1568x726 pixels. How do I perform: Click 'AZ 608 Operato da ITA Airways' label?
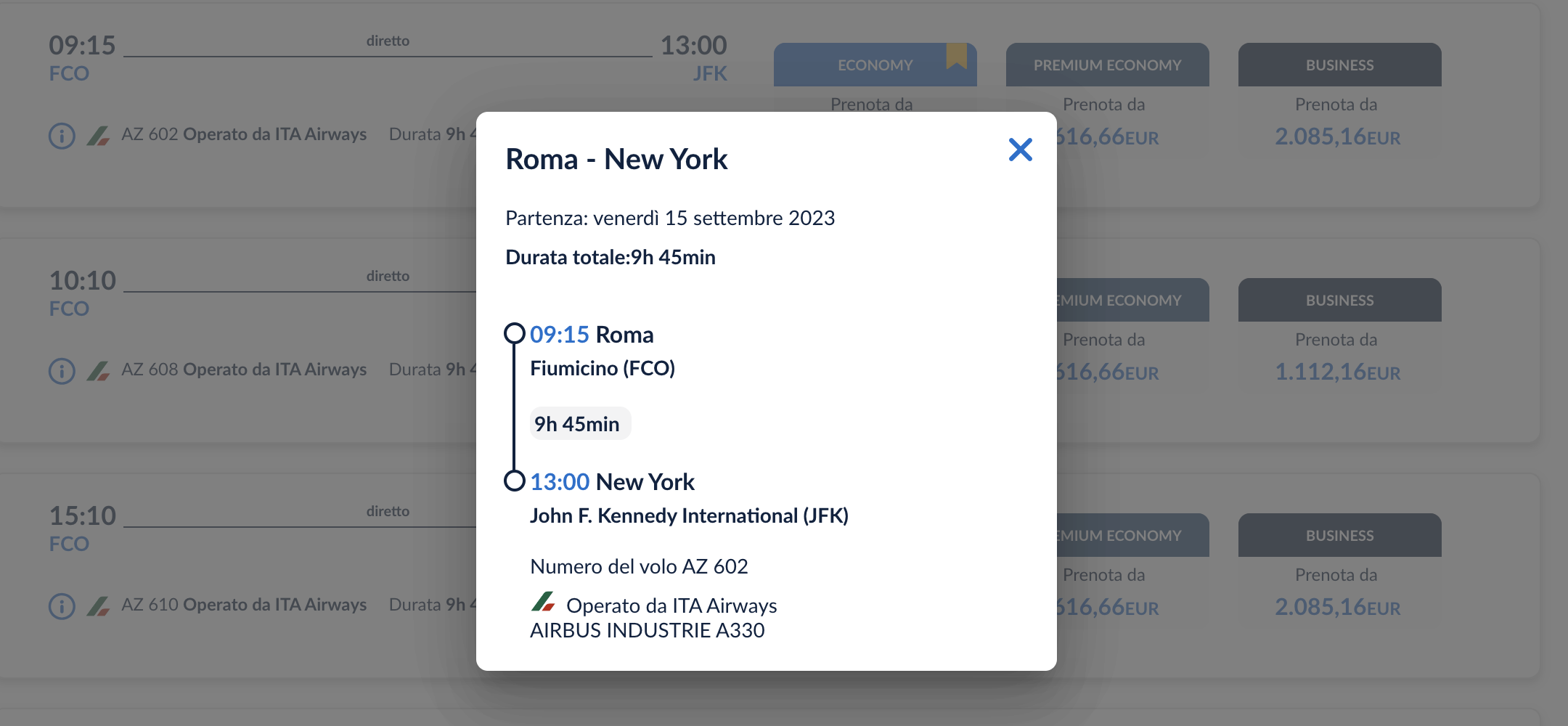pos(244,370)
